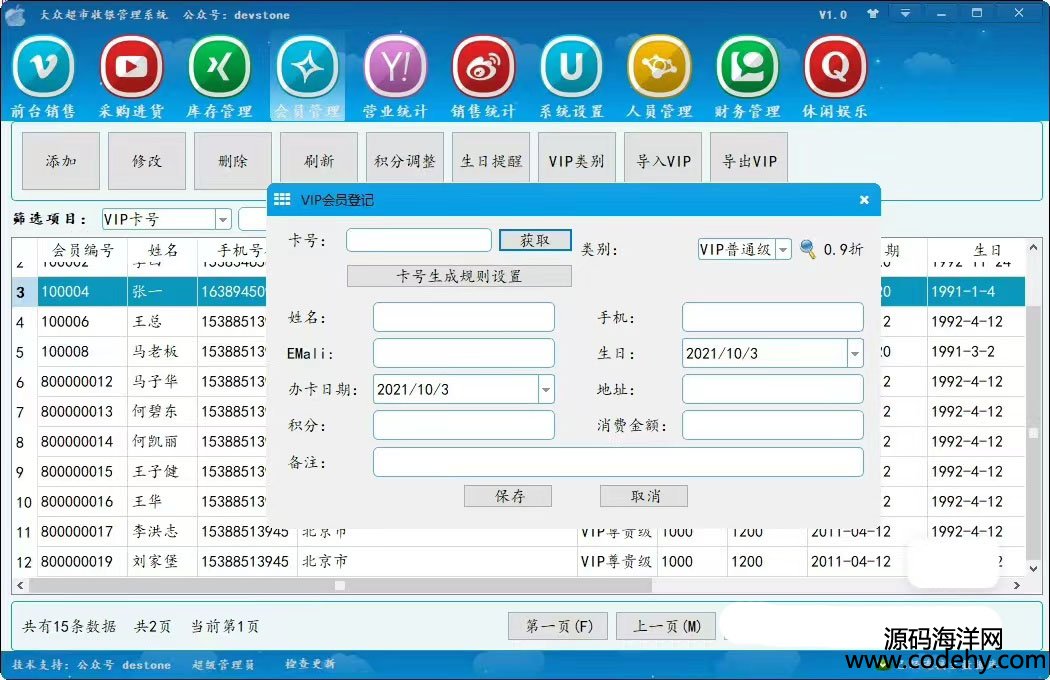This screenshot has width=1050, height=680.
Task: Go to 上一页 (M) page button
Action: click(x=666, y=626)
